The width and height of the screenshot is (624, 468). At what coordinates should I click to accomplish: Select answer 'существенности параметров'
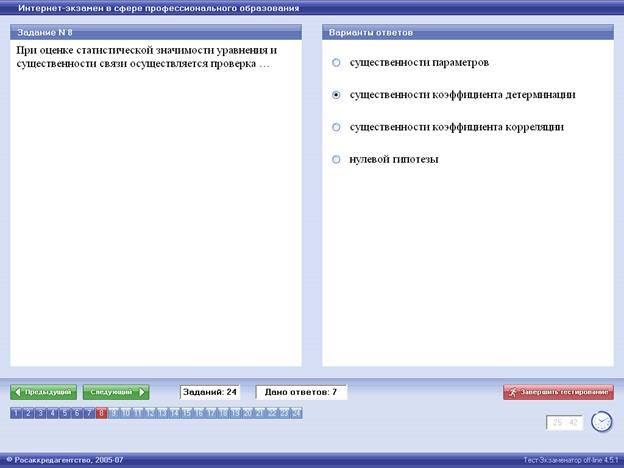tap(336, 62)
